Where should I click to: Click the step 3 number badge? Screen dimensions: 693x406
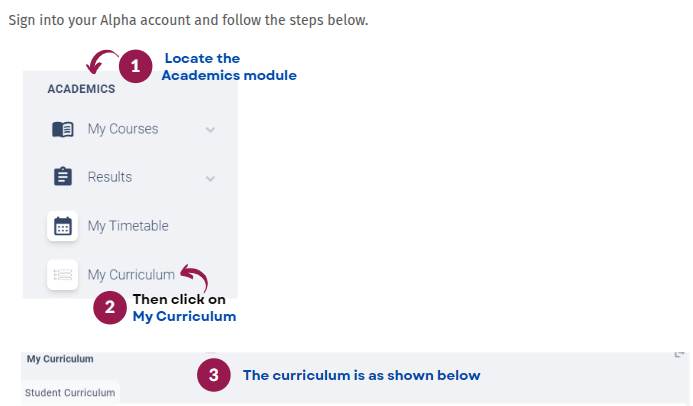click(x=213, y=376)
